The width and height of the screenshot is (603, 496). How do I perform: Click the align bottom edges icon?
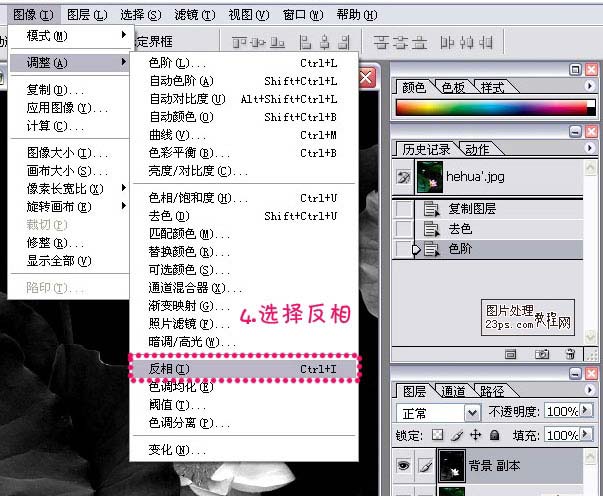tap(277, 42)
